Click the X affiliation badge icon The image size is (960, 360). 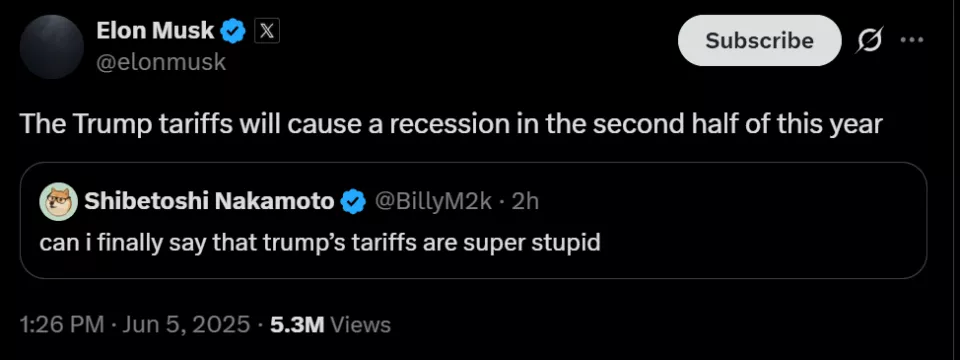click(x=266, y=31)
